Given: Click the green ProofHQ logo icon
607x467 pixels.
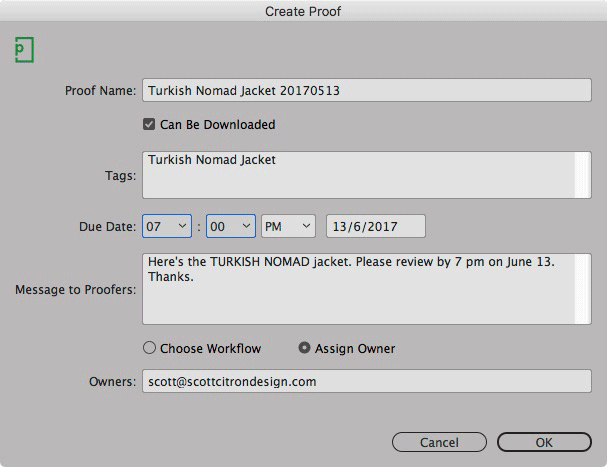Looking at the screenshot, I should tap(24, 49).
